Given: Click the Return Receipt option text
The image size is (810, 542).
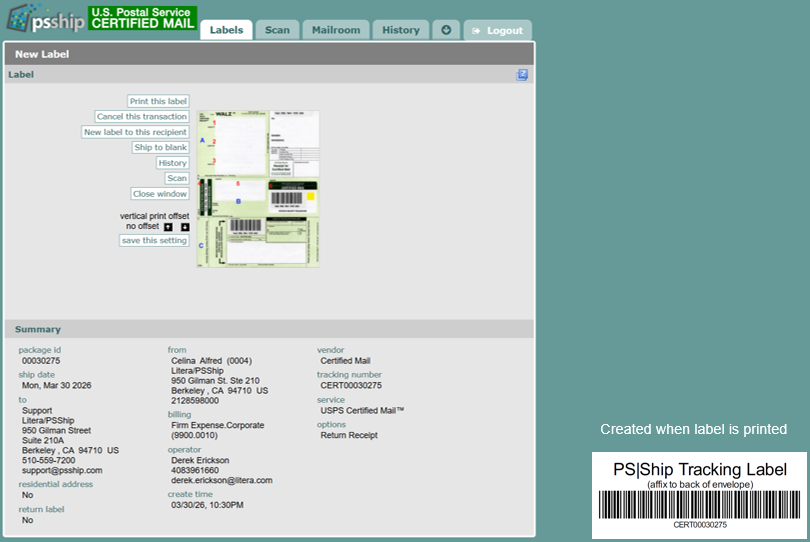Looking at the screenshot, I should click(349, 435).
